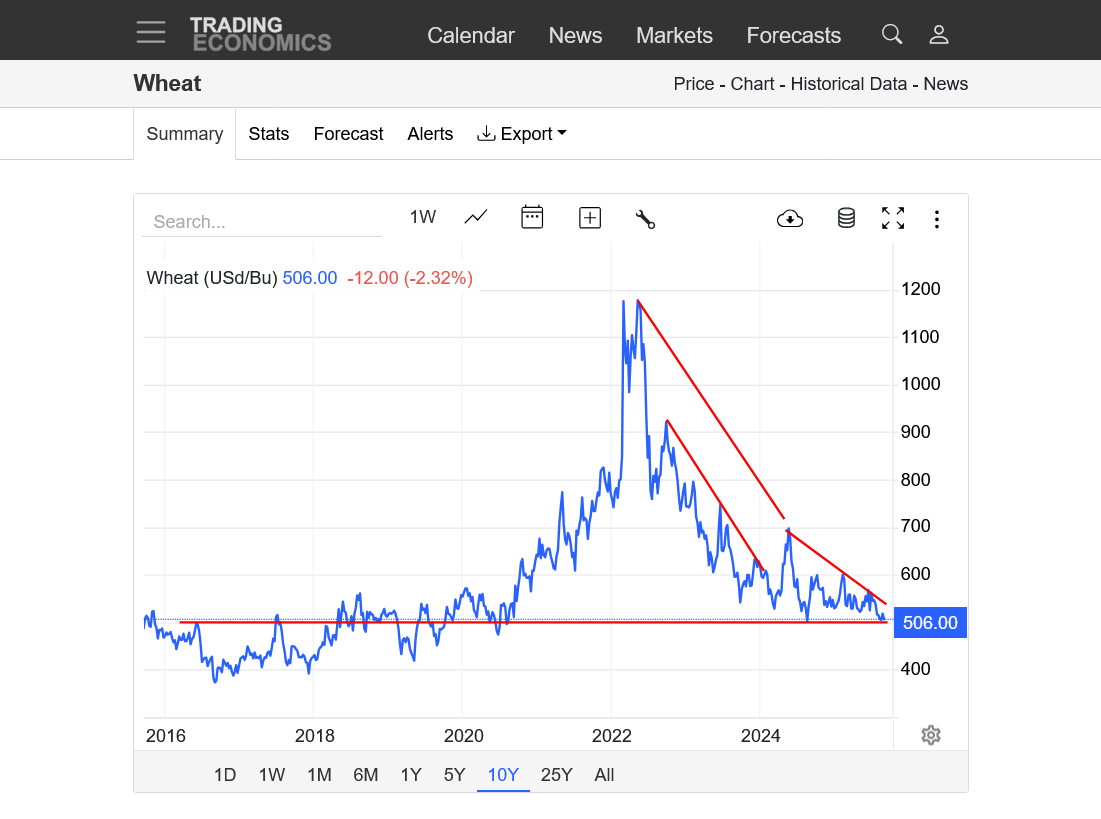
Task: Open the user account icon
Action: (x=938, y=35)
